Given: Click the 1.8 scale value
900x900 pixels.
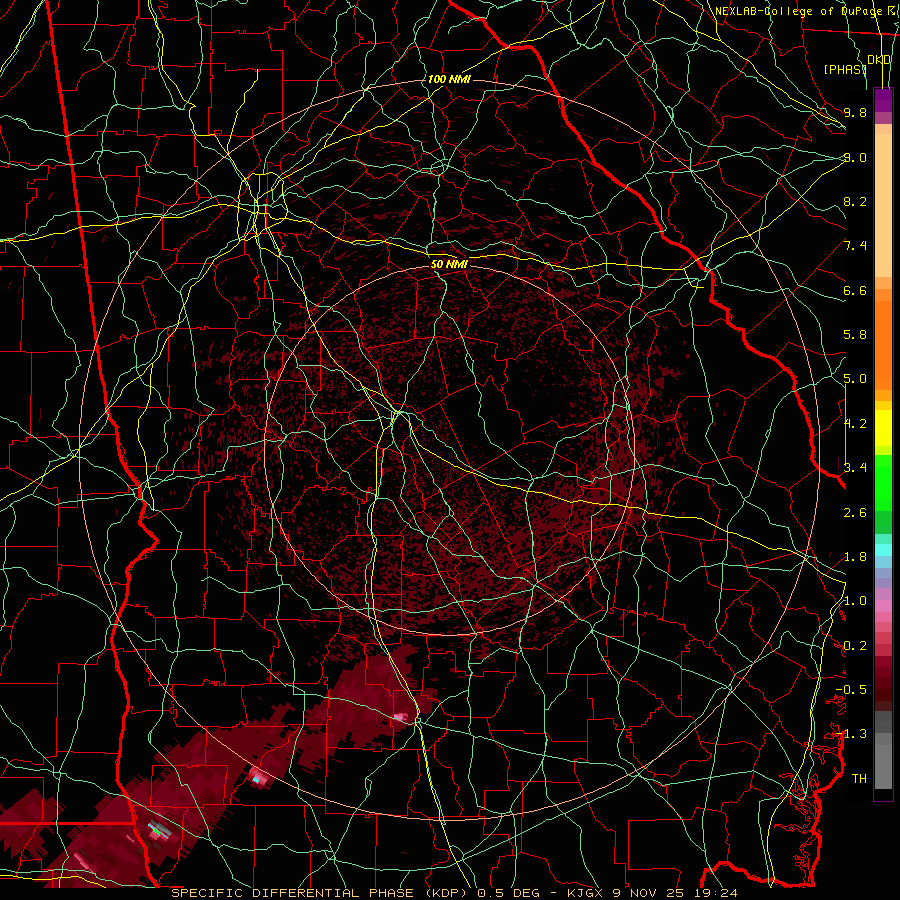Looking at the screenshot, I should click(855, 557).
